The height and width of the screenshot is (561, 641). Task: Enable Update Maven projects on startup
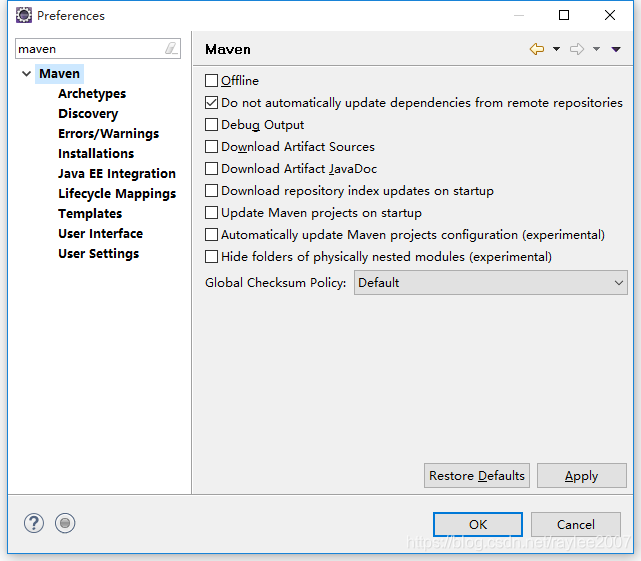211,213
